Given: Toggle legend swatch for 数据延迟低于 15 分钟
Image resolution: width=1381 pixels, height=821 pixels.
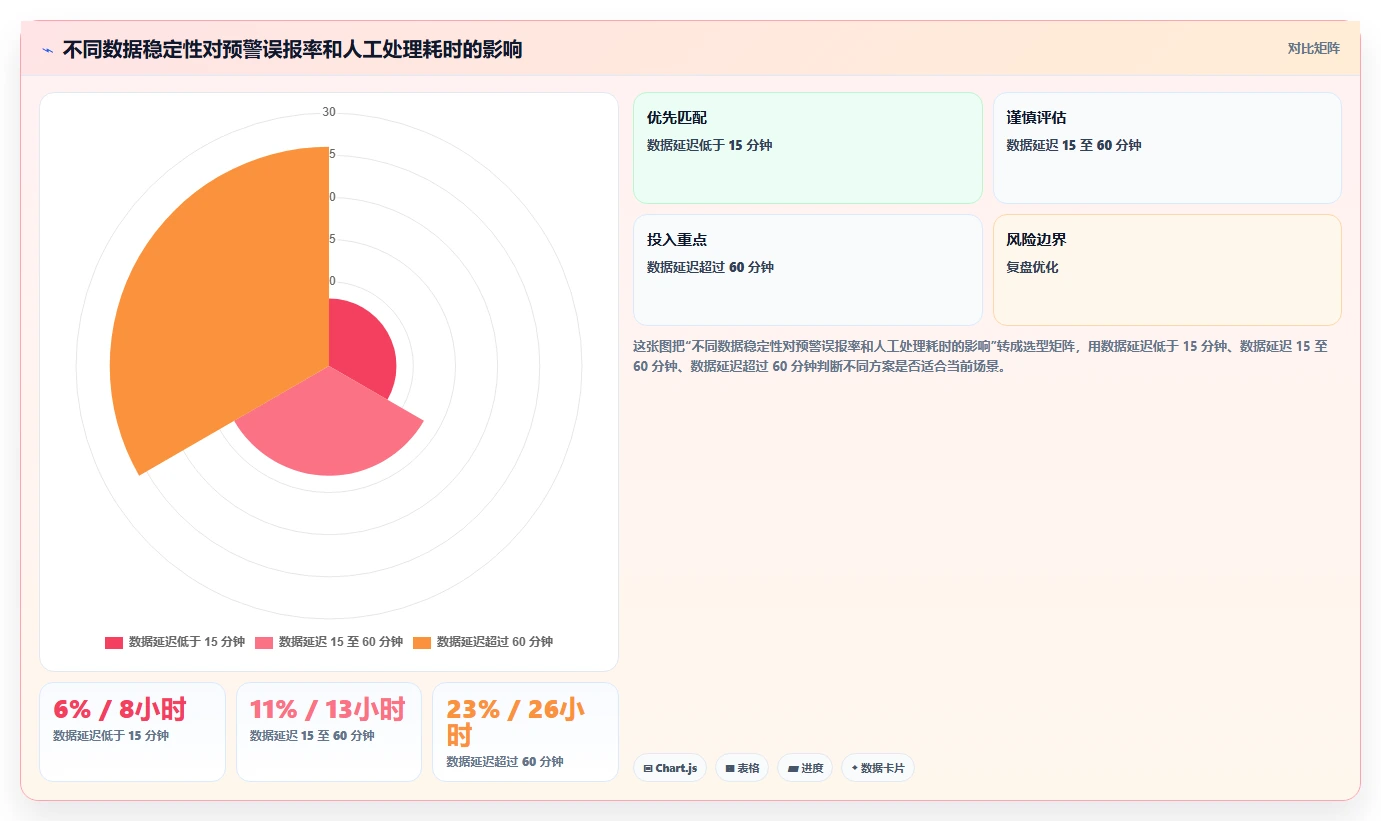Looking at the screenshot, I should pyautogui.click(x=114, y=642).
